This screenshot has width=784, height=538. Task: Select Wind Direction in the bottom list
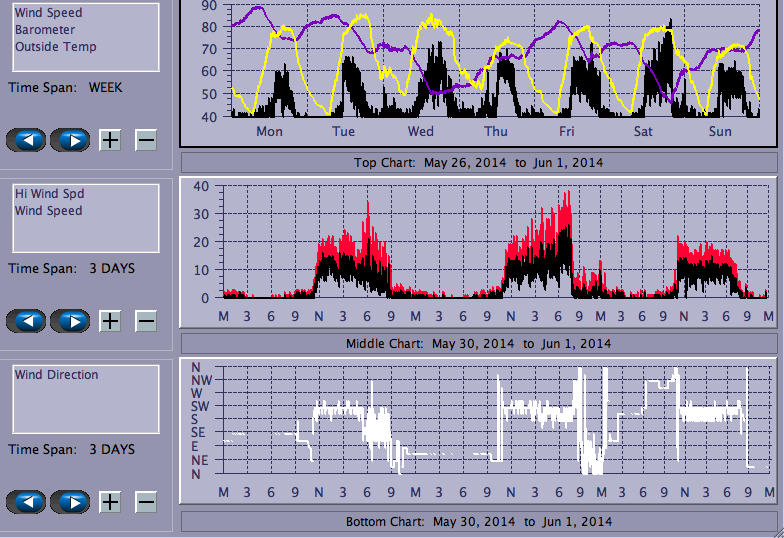click(56, 375)
